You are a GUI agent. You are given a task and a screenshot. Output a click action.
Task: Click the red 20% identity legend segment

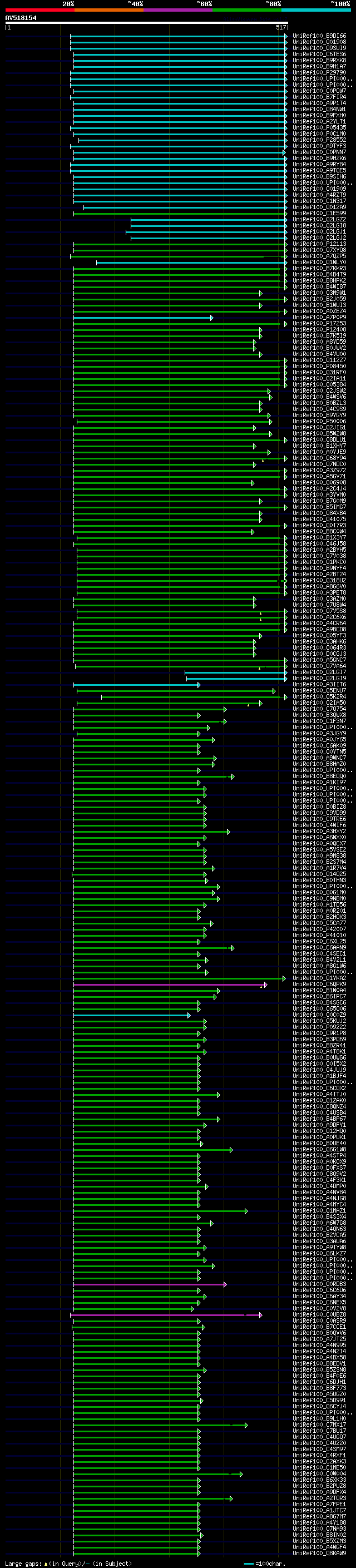39,11
